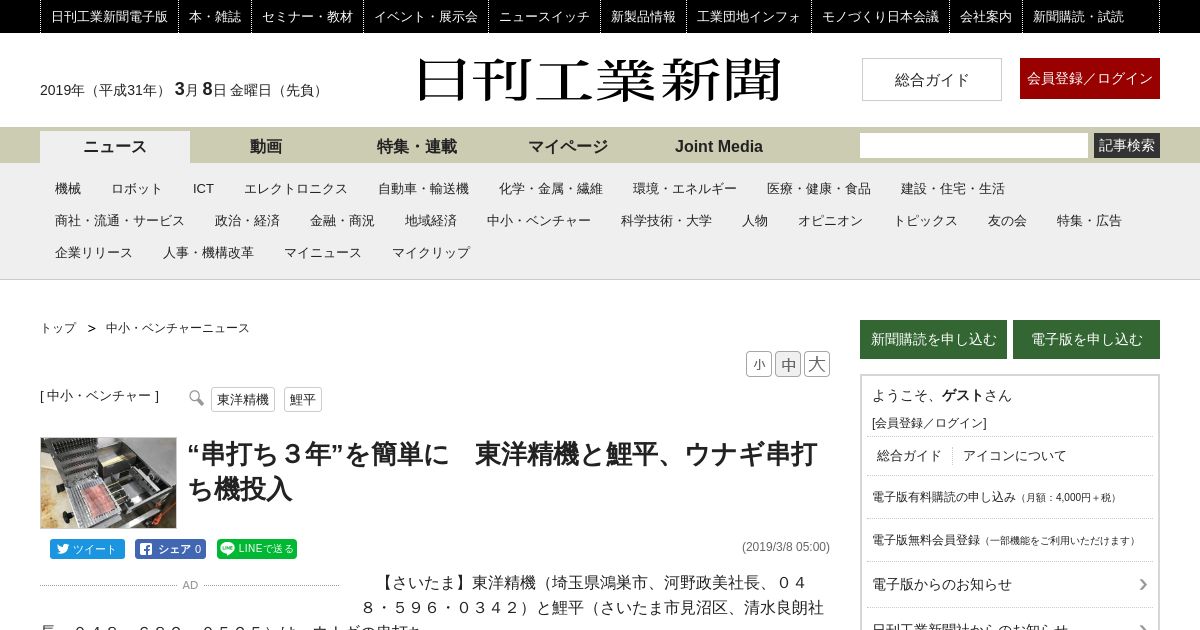Open モノづくり日本会議 in the top bar
The height and width of the screenshot is (630, 1200).
coord(880,16)
